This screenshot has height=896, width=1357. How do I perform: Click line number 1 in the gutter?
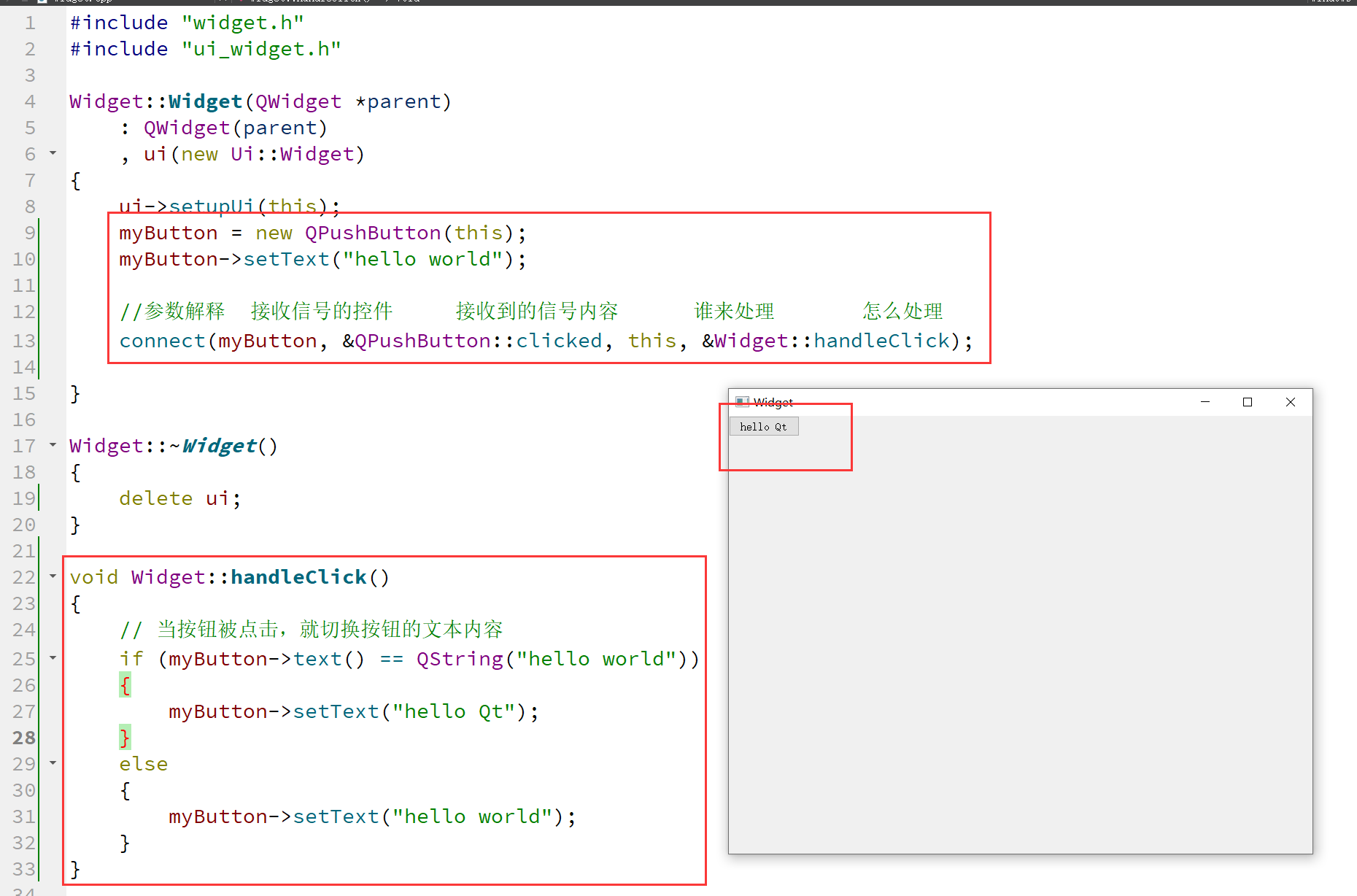point(30,23)
